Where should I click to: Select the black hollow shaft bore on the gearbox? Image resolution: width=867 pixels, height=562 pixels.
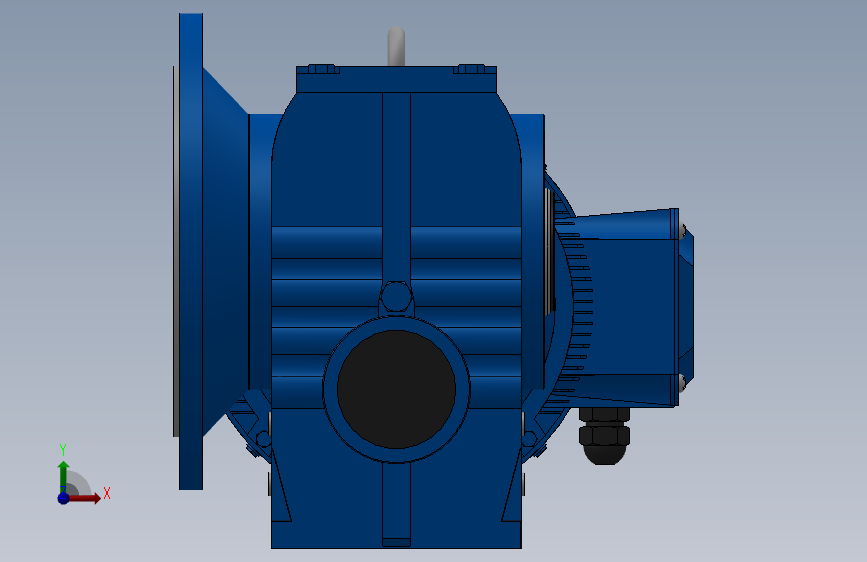point(396,389)
